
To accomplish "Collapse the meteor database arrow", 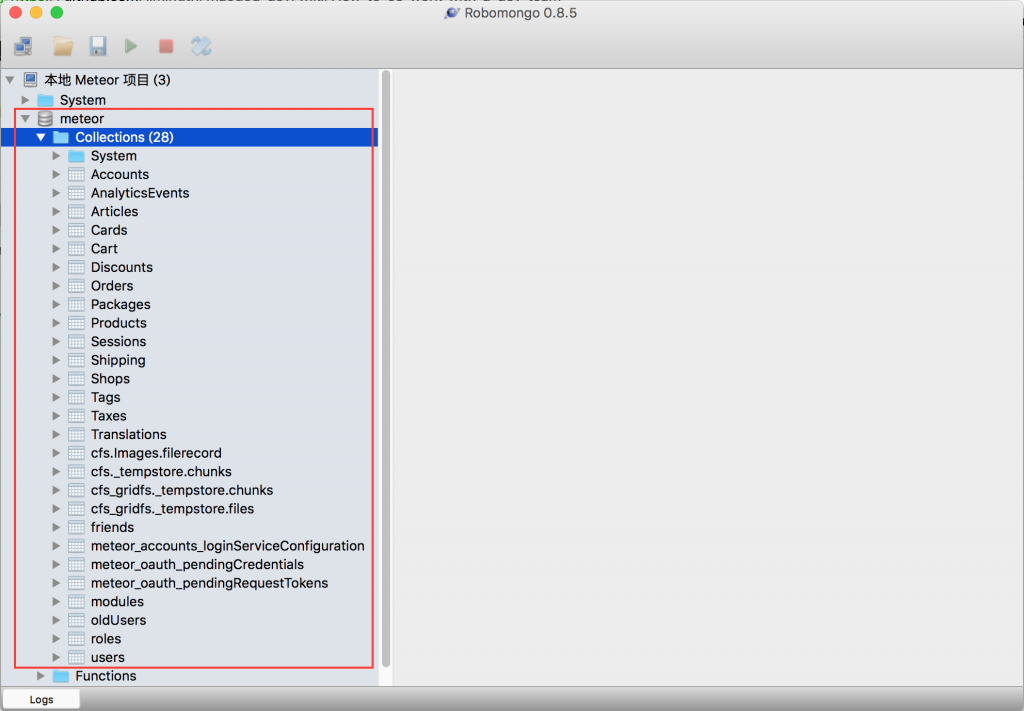I will (25, 119).
